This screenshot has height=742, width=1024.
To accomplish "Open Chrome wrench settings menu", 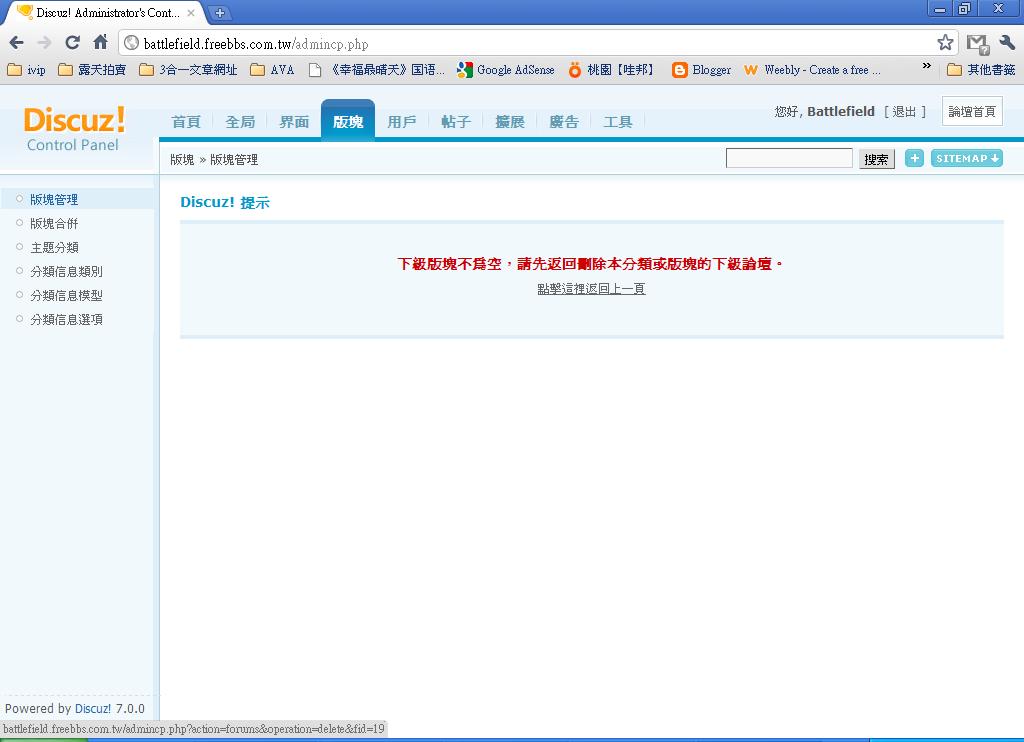I will pyautogui.click(x=1007, y=42).
